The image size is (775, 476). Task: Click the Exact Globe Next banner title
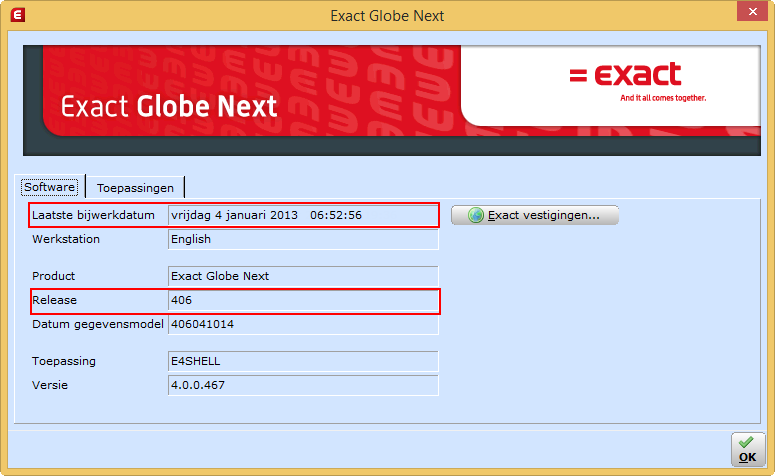coord(169,106)
